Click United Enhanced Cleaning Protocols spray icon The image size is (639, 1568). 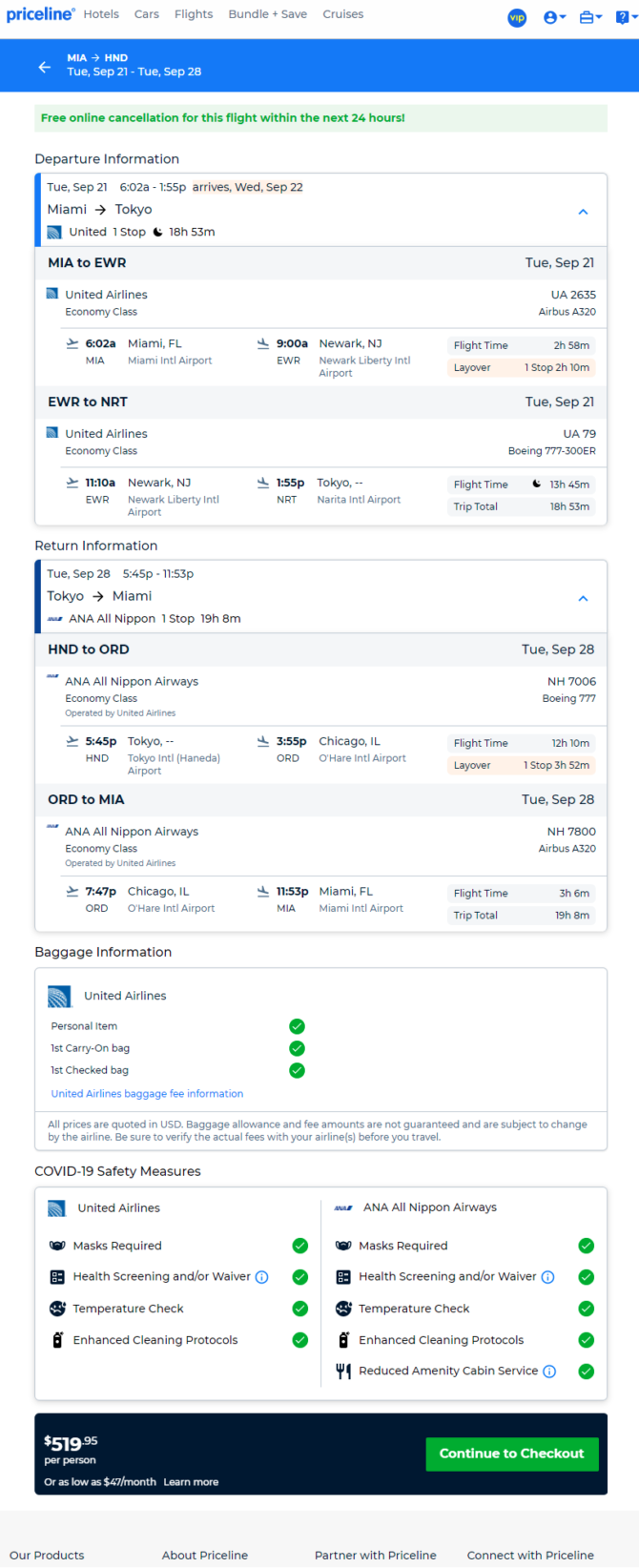click(x=57, y=1340)
